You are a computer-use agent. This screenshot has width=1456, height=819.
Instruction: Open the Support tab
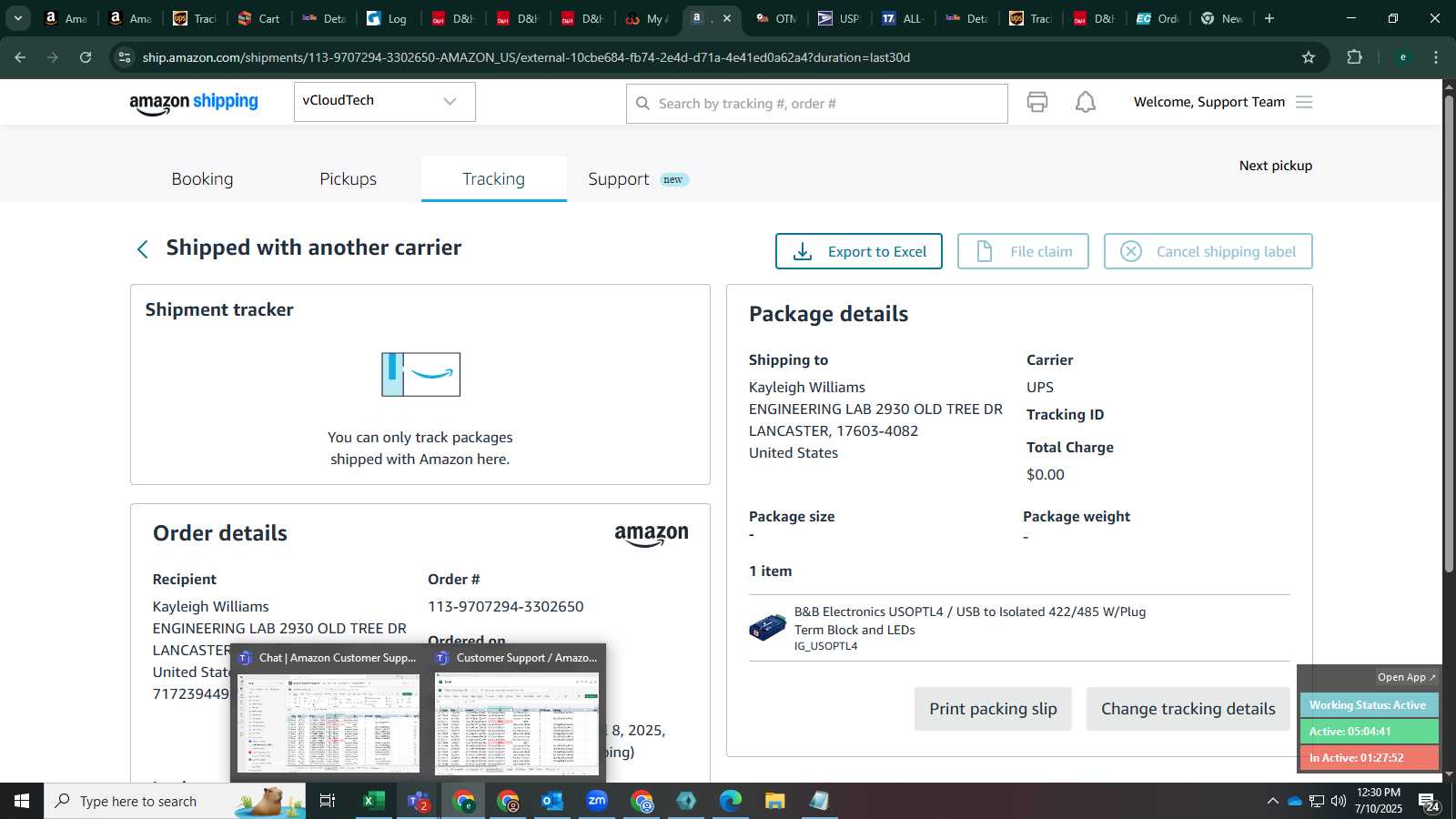(638, 179)
